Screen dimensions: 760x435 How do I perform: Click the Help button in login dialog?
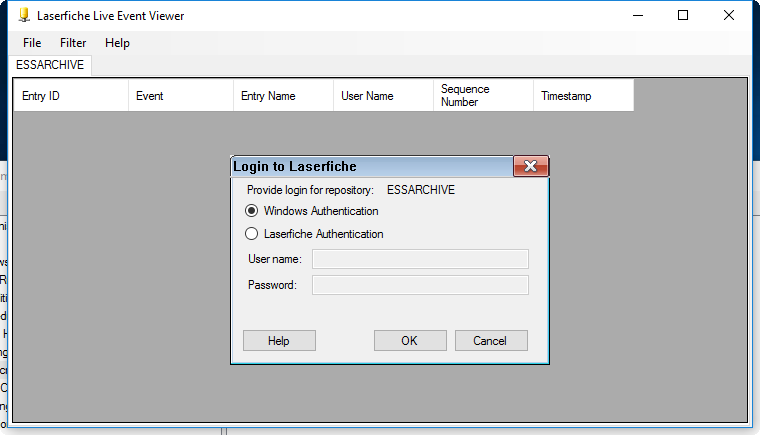coord(279,340)
